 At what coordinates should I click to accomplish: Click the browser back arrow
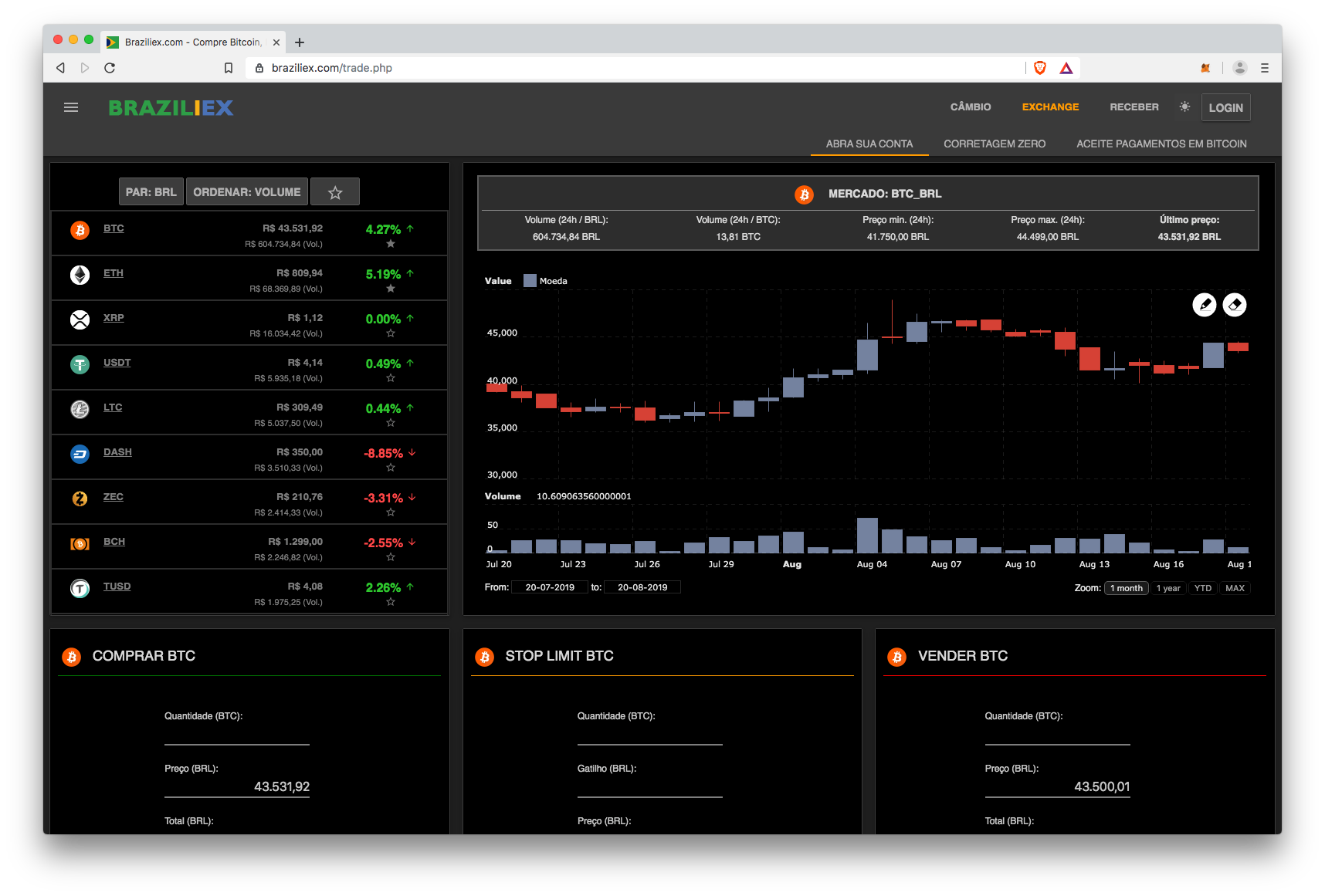pyautogui.click(x=60, y=68)
